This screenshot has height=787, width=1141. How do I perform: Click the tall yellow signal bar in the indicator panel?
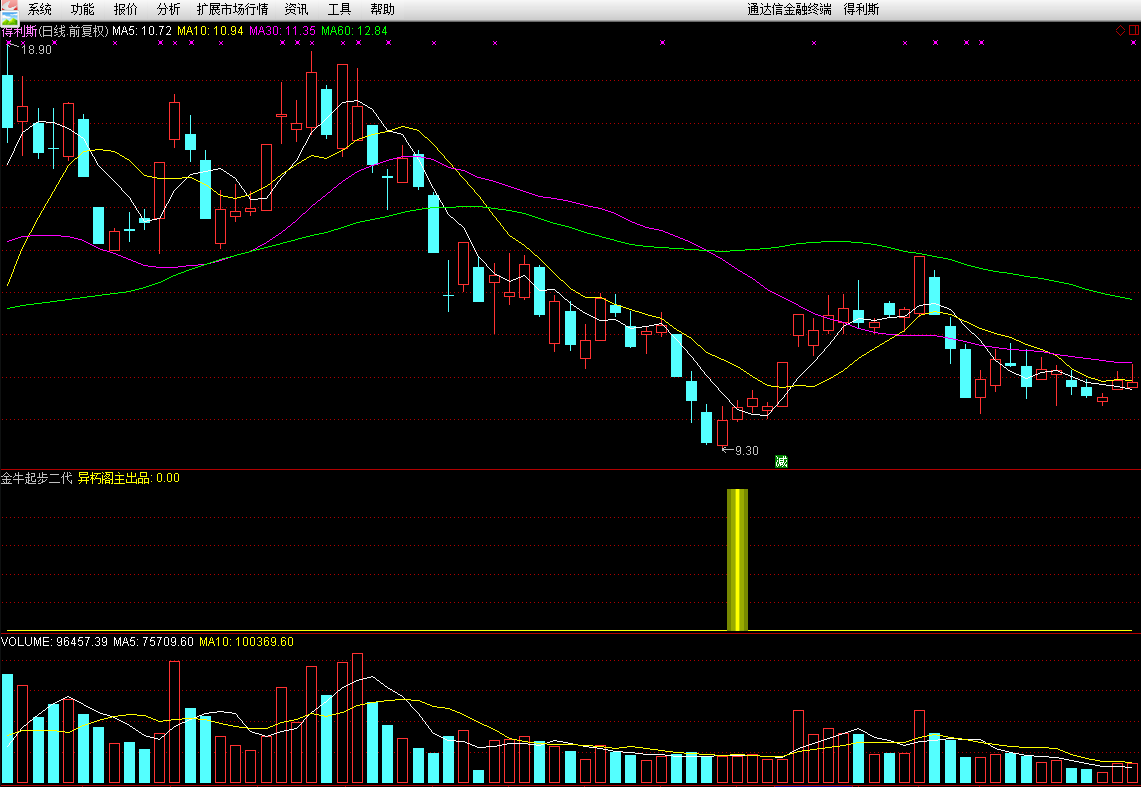pos(737,559)
